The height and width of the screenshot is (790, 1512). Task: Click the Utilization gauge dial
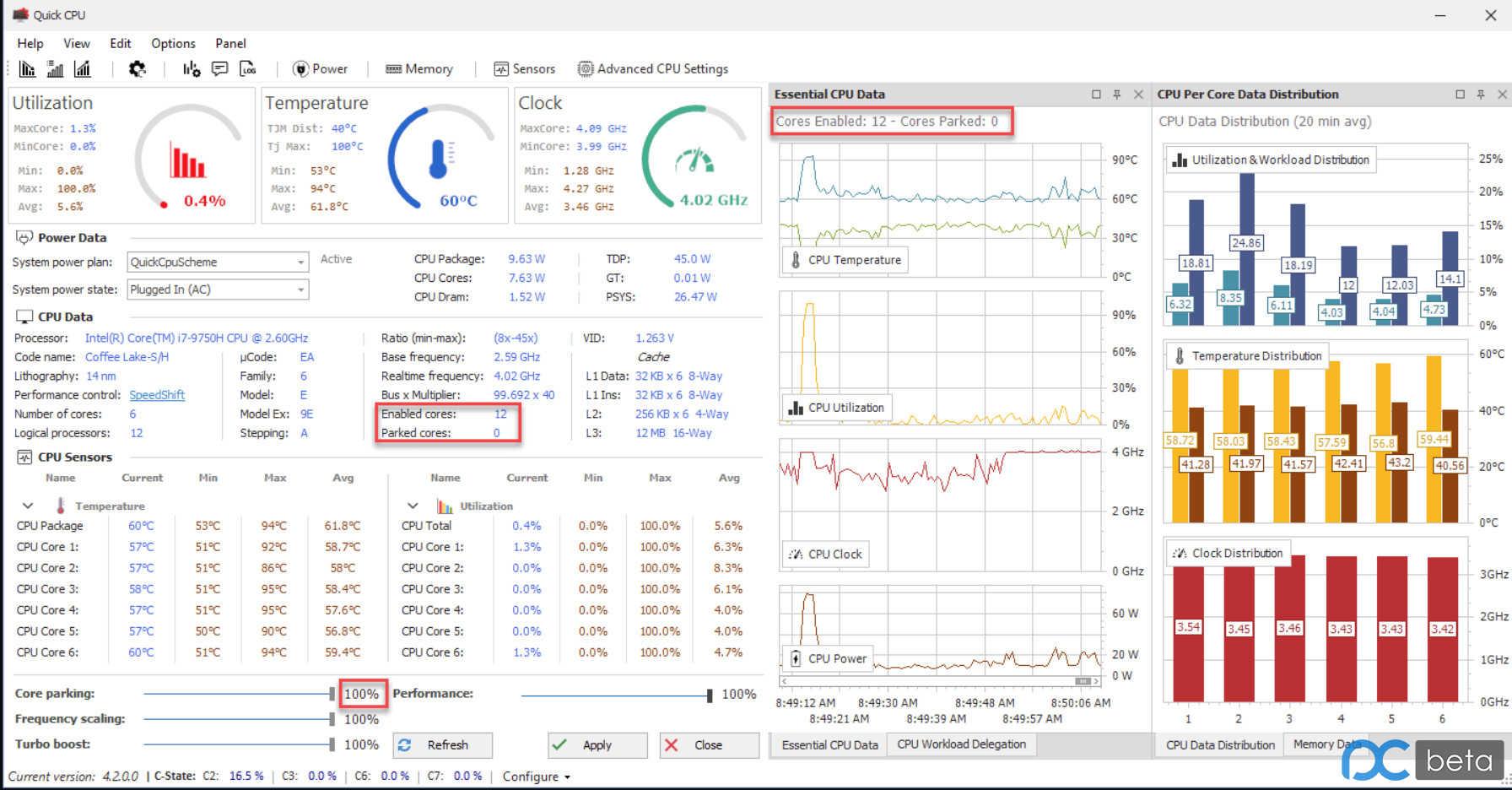[x=189, y=157]
